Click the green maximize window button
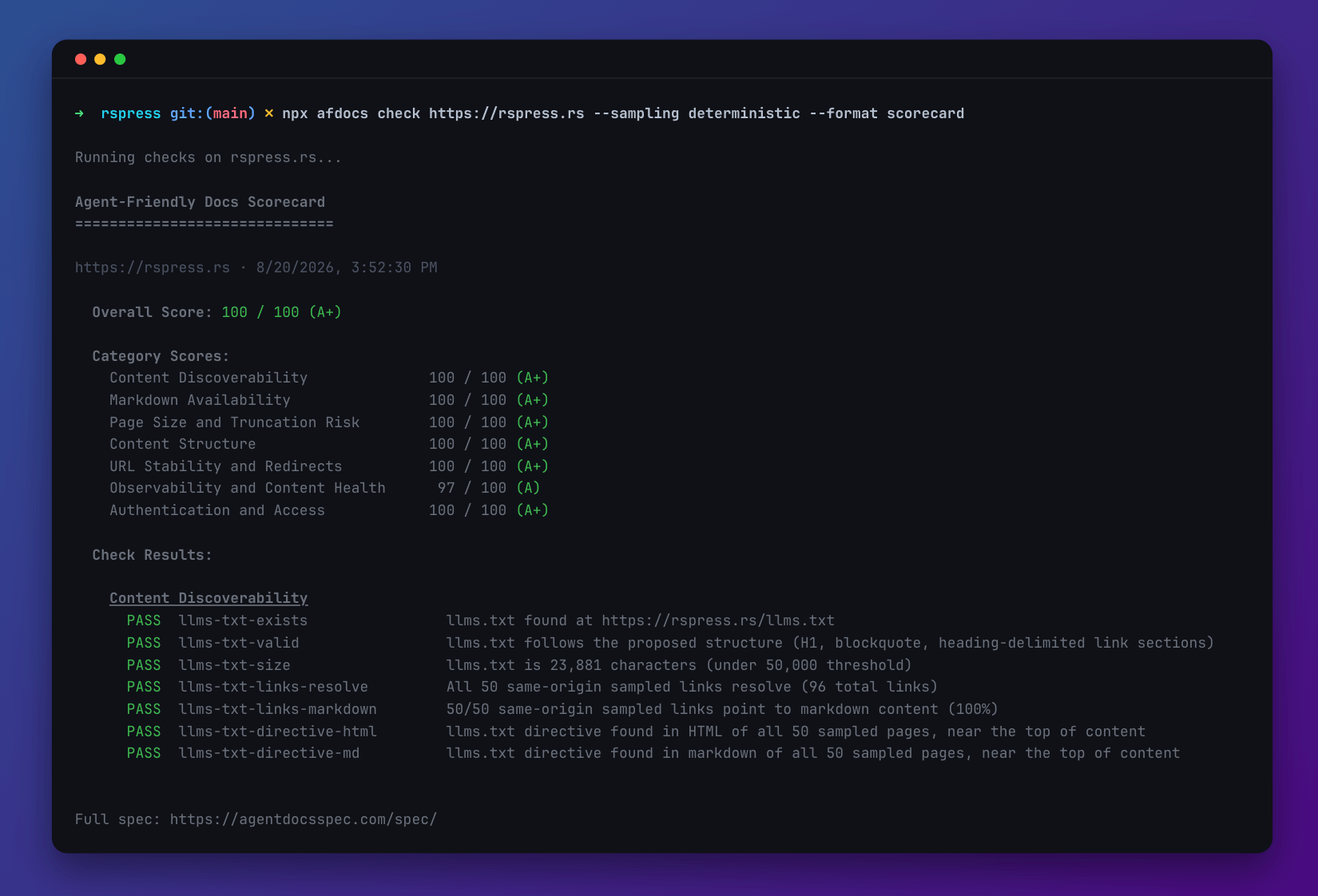Screen dimensions: 1318x896 point(120,59)
